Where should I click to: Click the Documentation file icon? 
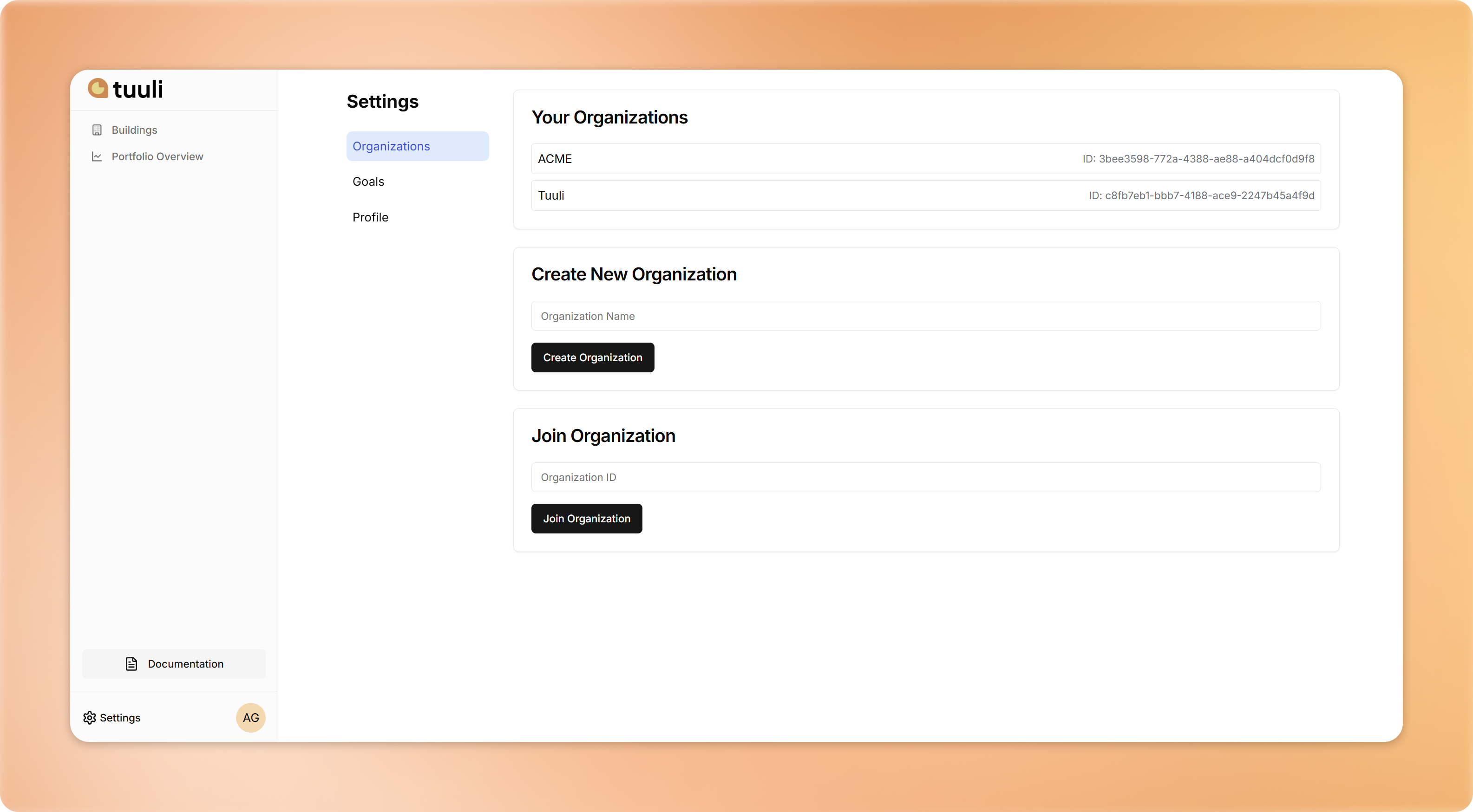click(131, 664)
